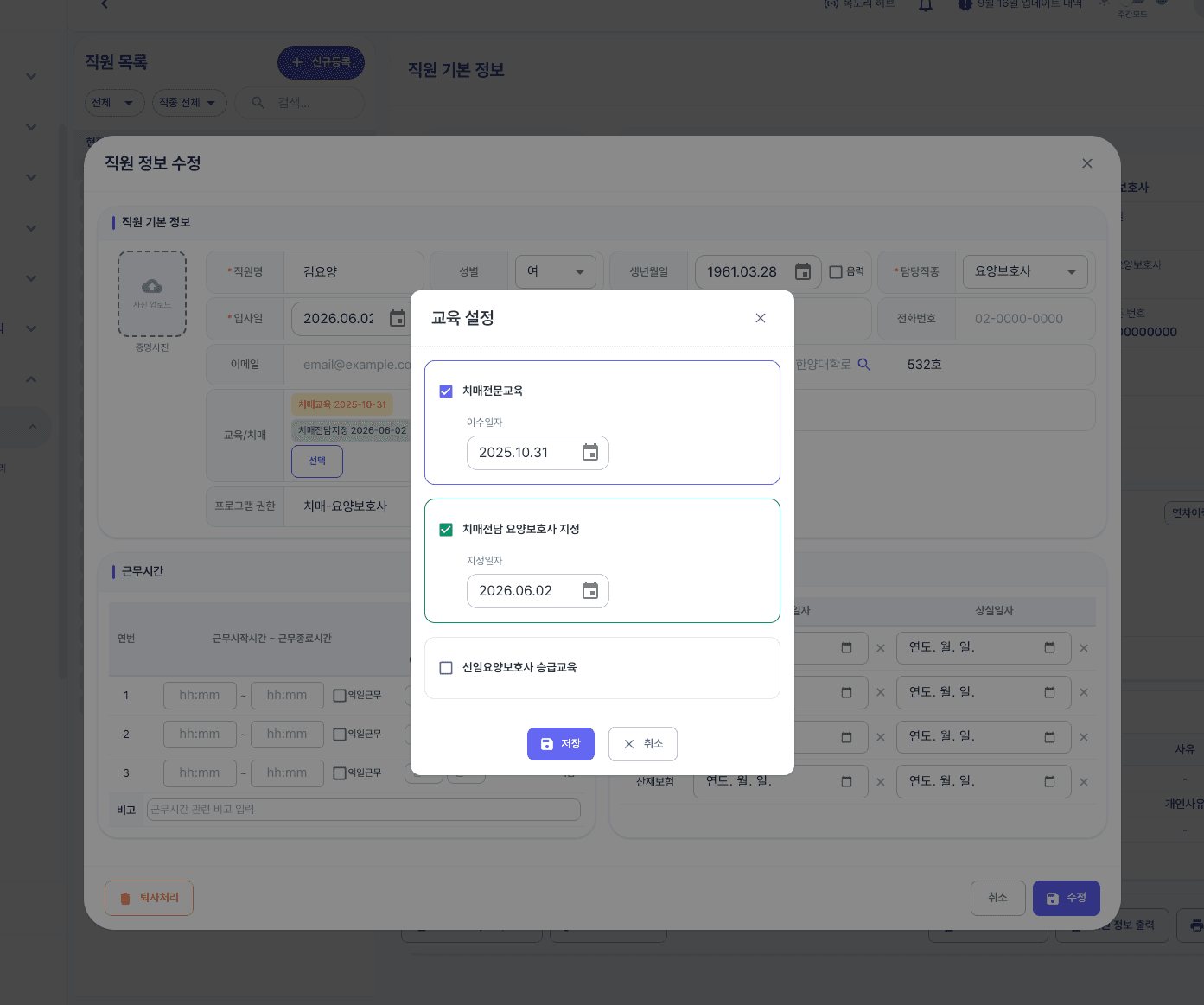Close the 교육 설정 dialog
The image size is (1204, 1005).
pos(761,318)
